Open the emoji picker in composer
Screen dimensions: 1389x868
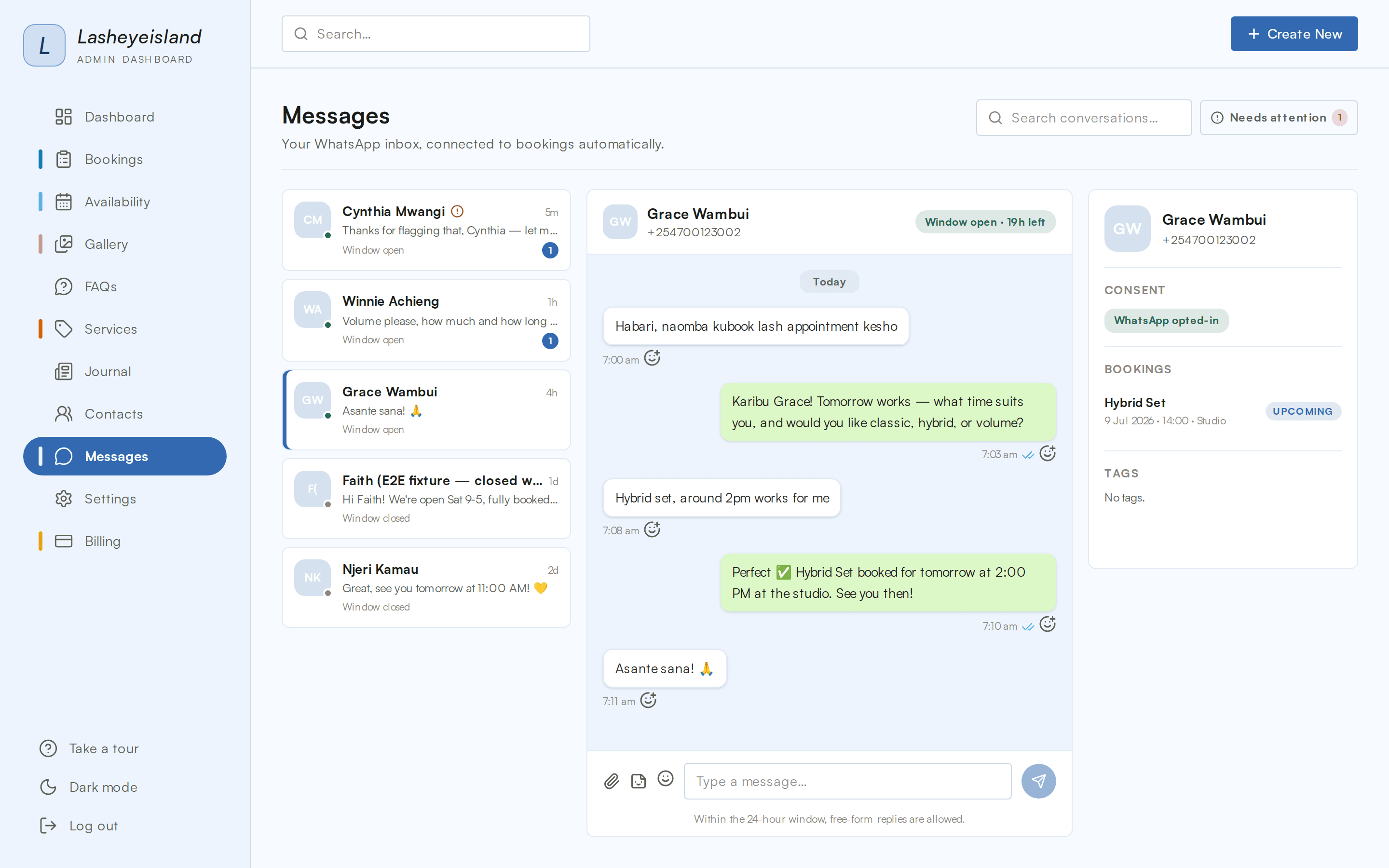(x=665, y=779)
